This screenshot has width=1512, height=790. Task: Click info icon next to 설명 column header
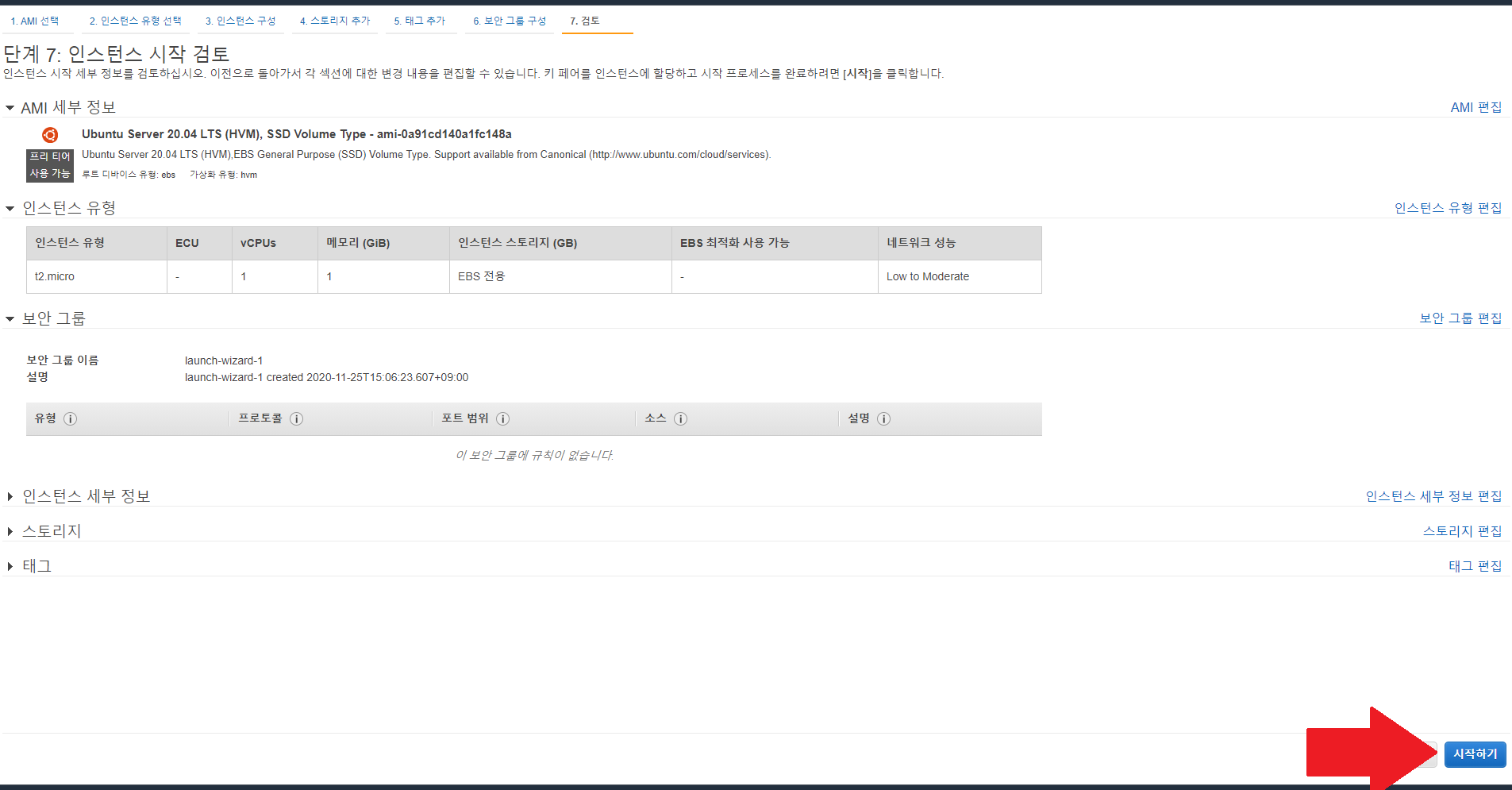point(883,418)
